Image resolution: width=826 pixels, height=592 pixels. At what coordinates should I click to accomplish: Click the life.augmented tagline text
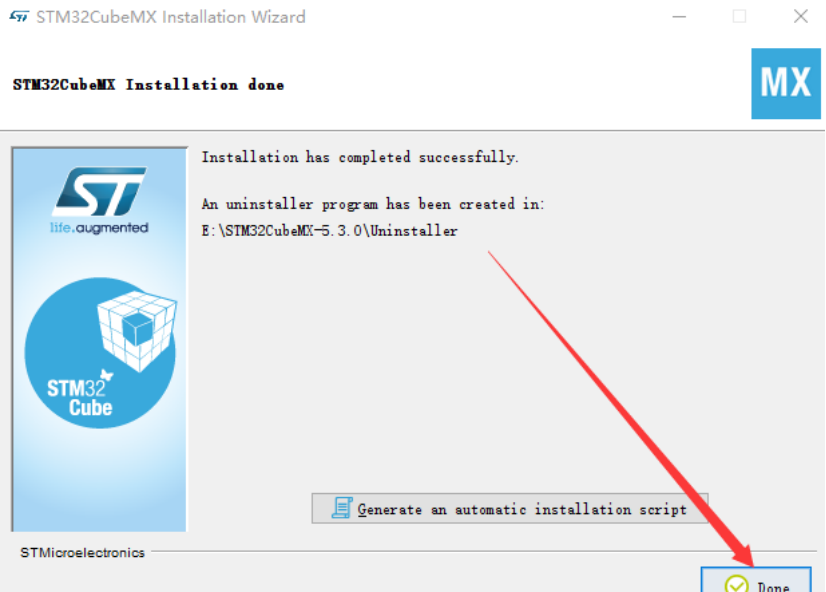tap(99, 228)
